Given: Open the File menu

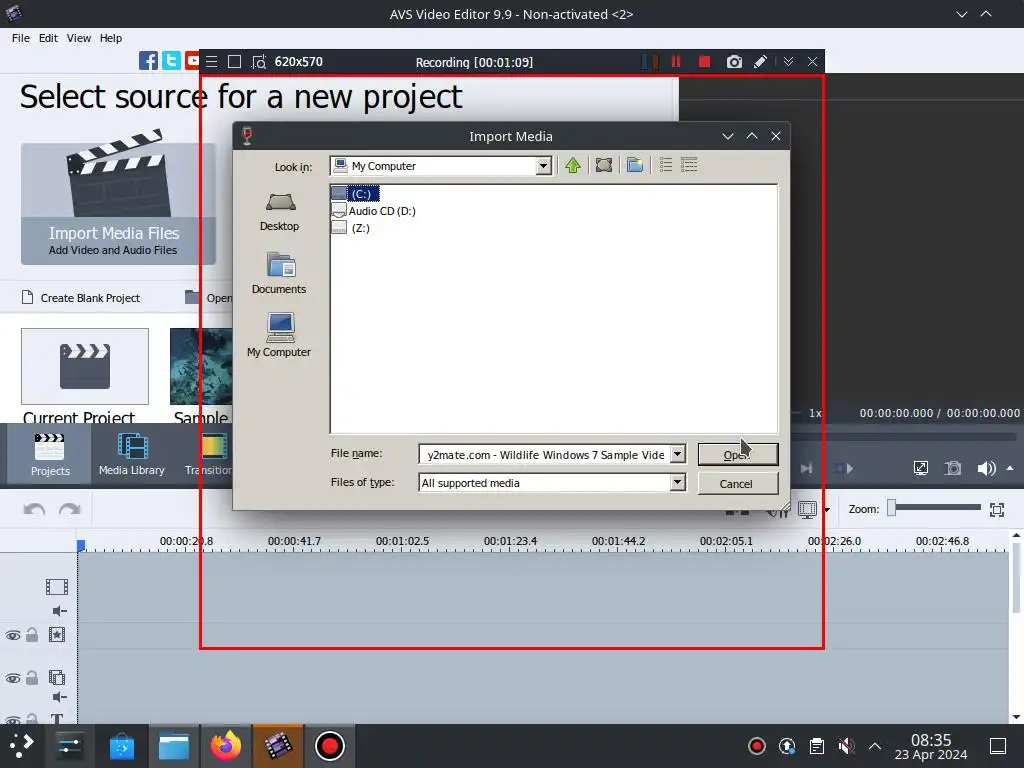Looking at the screenshot, I should [x=21, y=38].
